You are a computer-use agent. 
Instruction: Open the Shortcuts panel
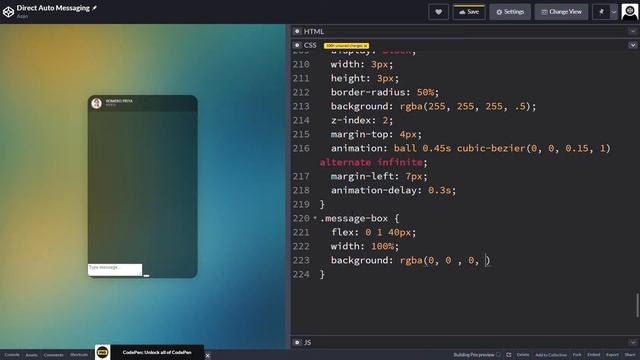pyautogui.click(x=79, y=355)
